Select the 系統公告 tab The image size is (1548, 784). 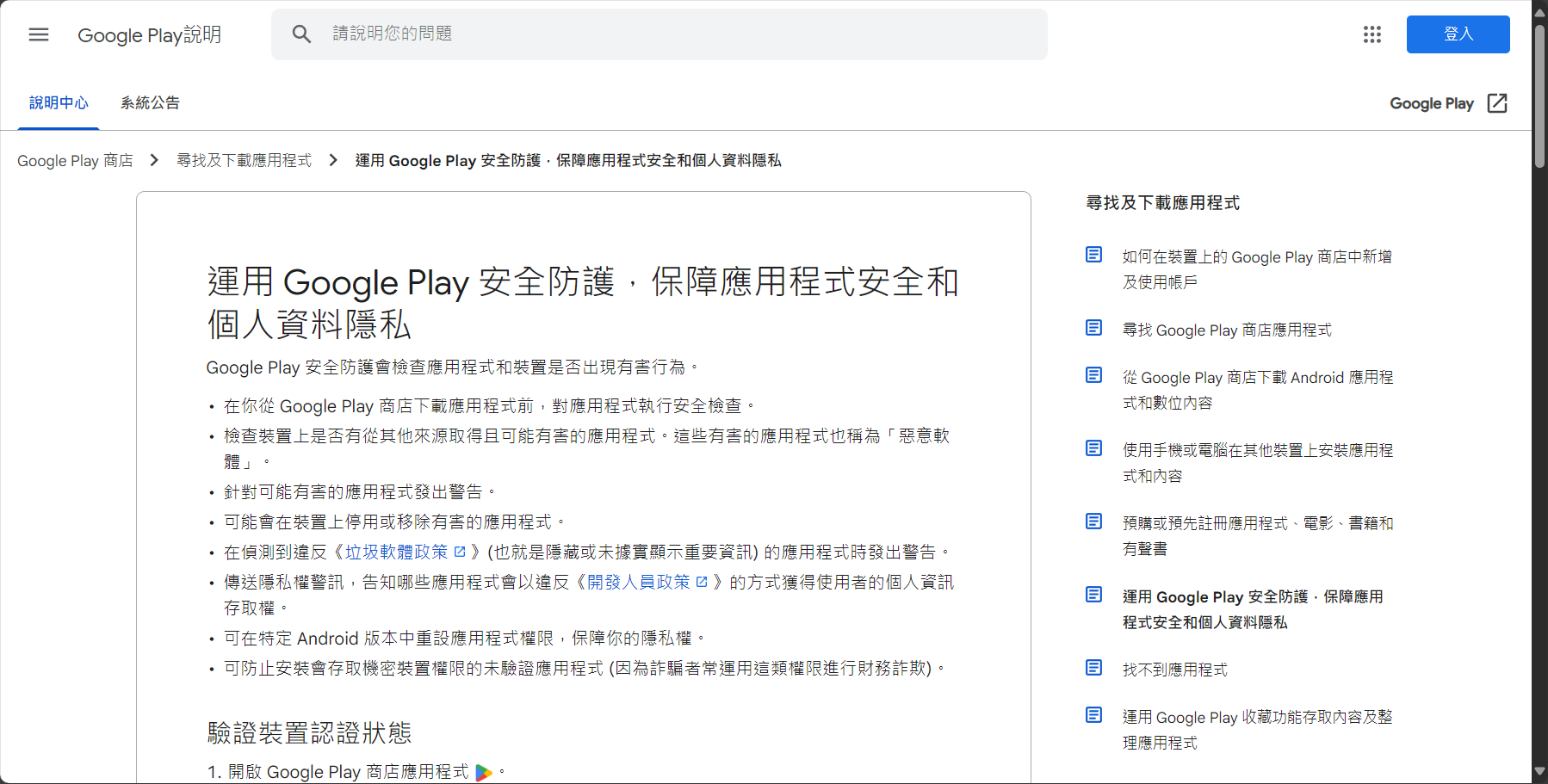[x=150, y=103]
